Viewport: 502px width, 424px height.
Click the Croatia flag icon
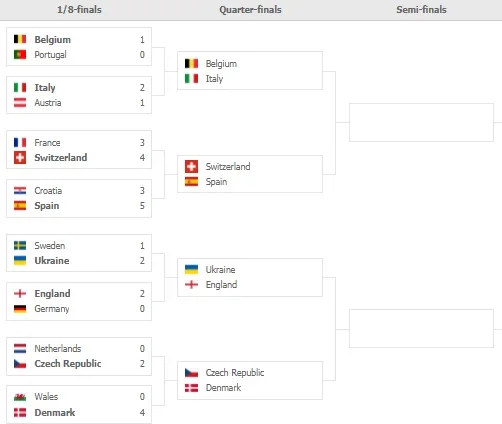pyautogui.click(x=20, y=191)
